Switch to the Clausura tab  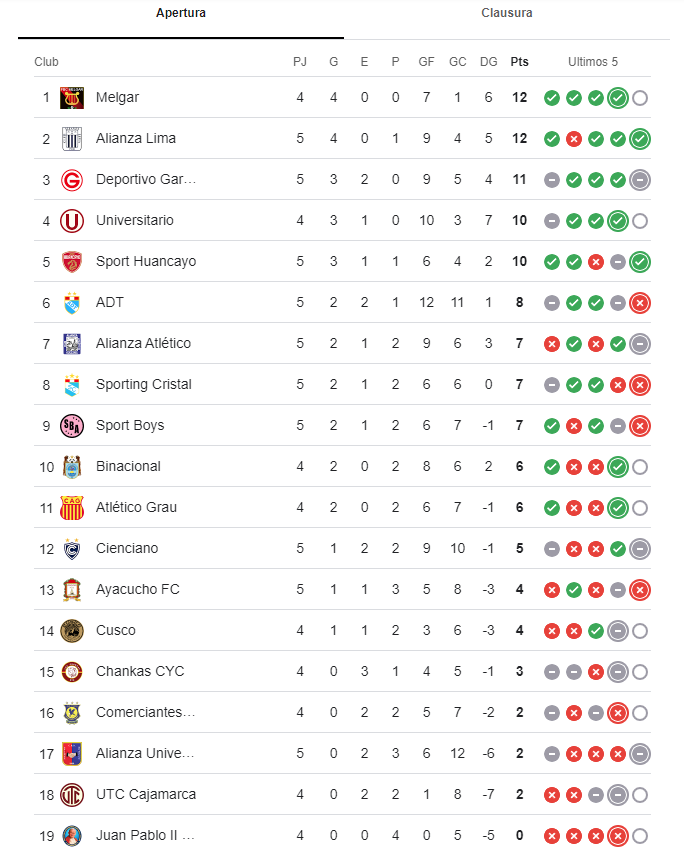[506, 14]
